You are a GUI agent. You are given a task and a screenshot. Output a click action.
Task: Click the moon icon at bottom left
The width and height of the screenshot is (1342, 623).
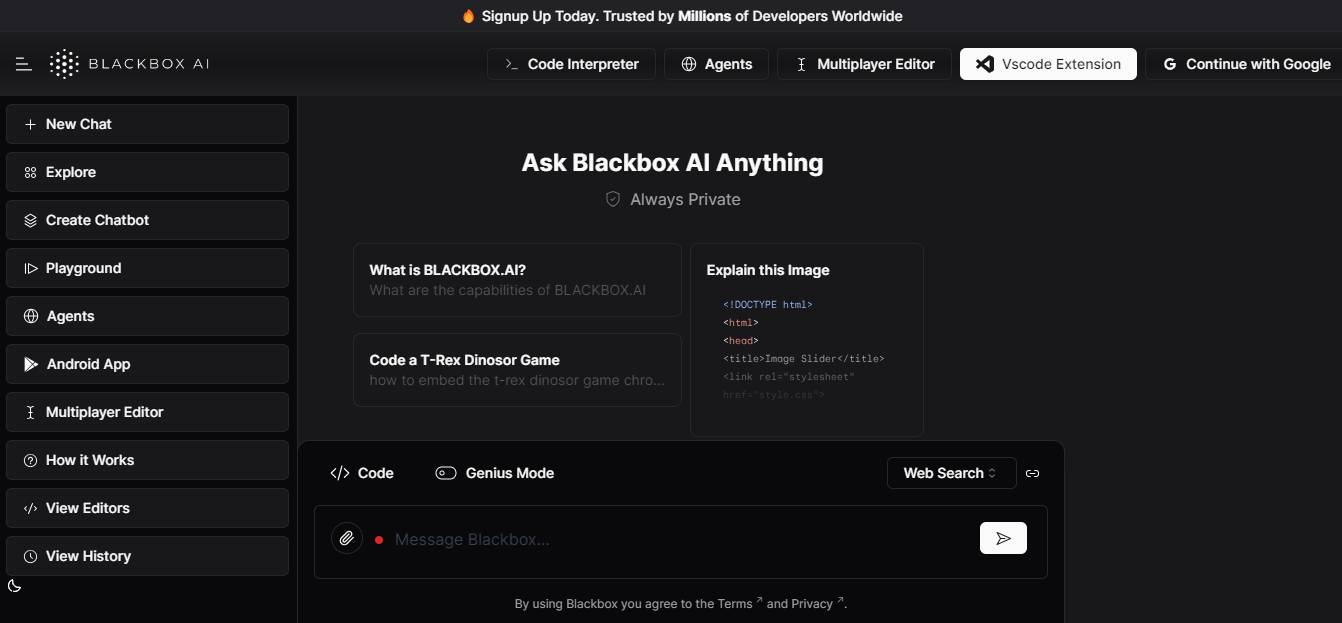click(x=13, y=587)
